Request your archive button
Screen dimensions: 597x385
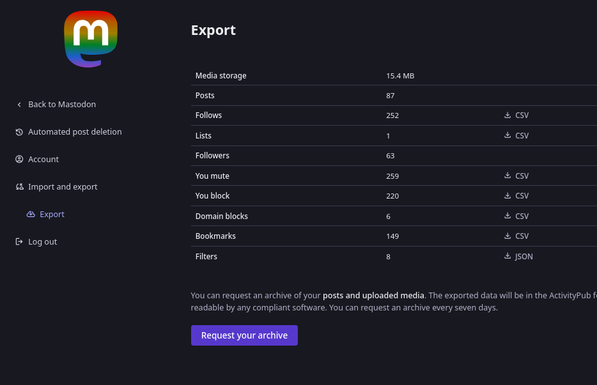pyautogui.click(x=244, y=335)
